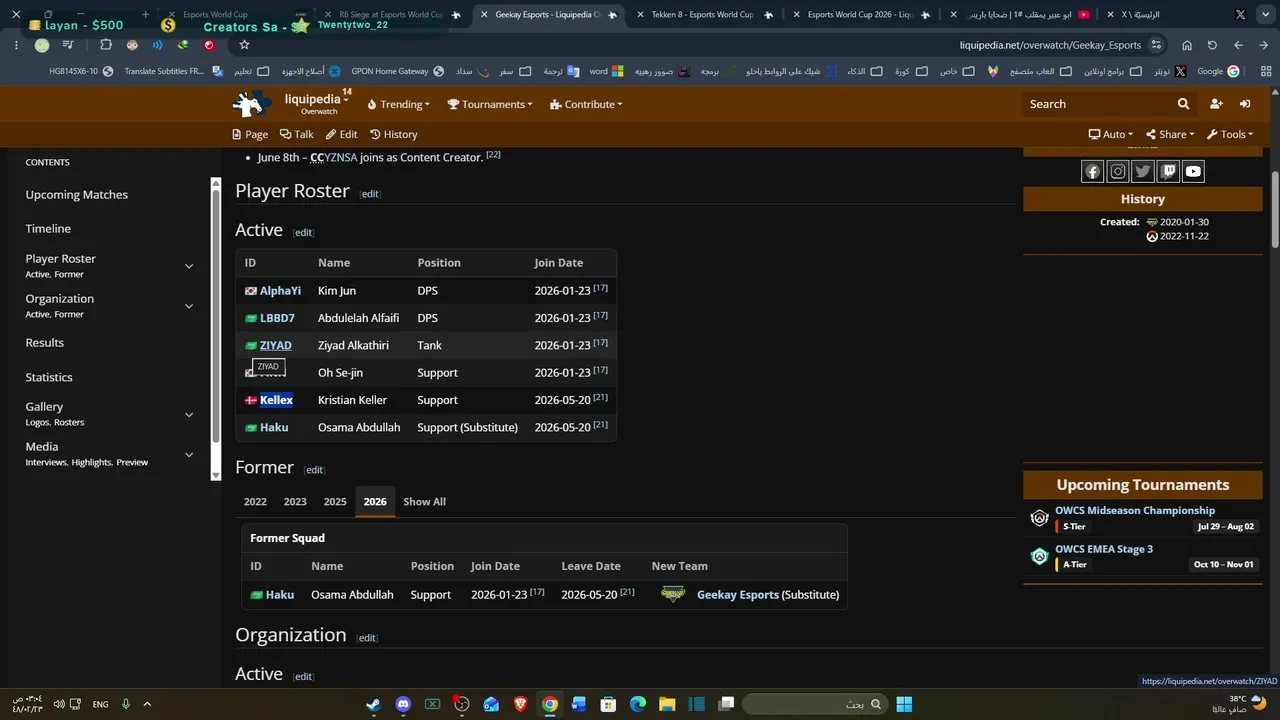Click the page vertical scrollbar
Screen dimensions: 1280x720
point(1275,210)
